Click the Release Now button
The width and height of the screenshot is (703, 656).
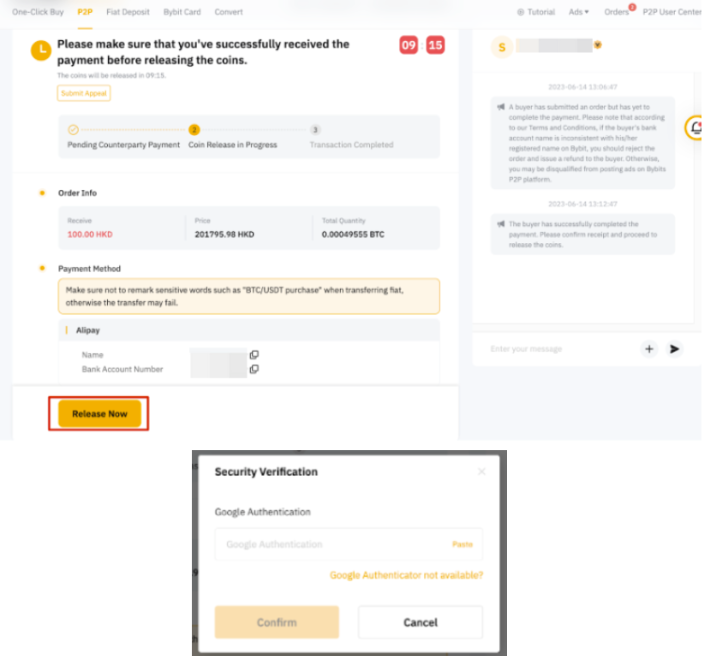click(100, 413)
